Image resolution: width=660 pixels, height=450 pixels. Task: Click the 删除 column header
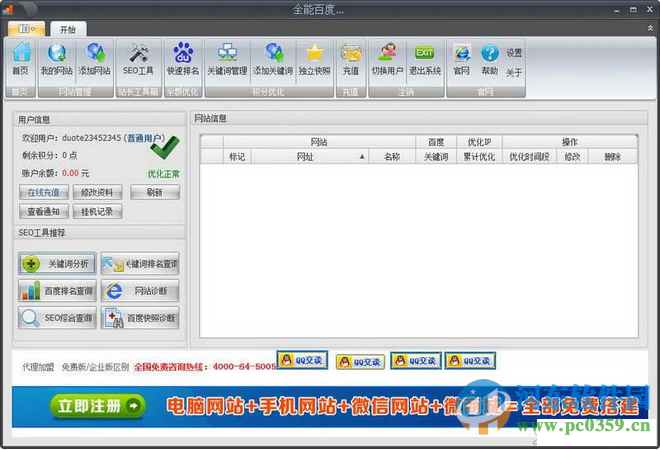(x=612, y=157)
